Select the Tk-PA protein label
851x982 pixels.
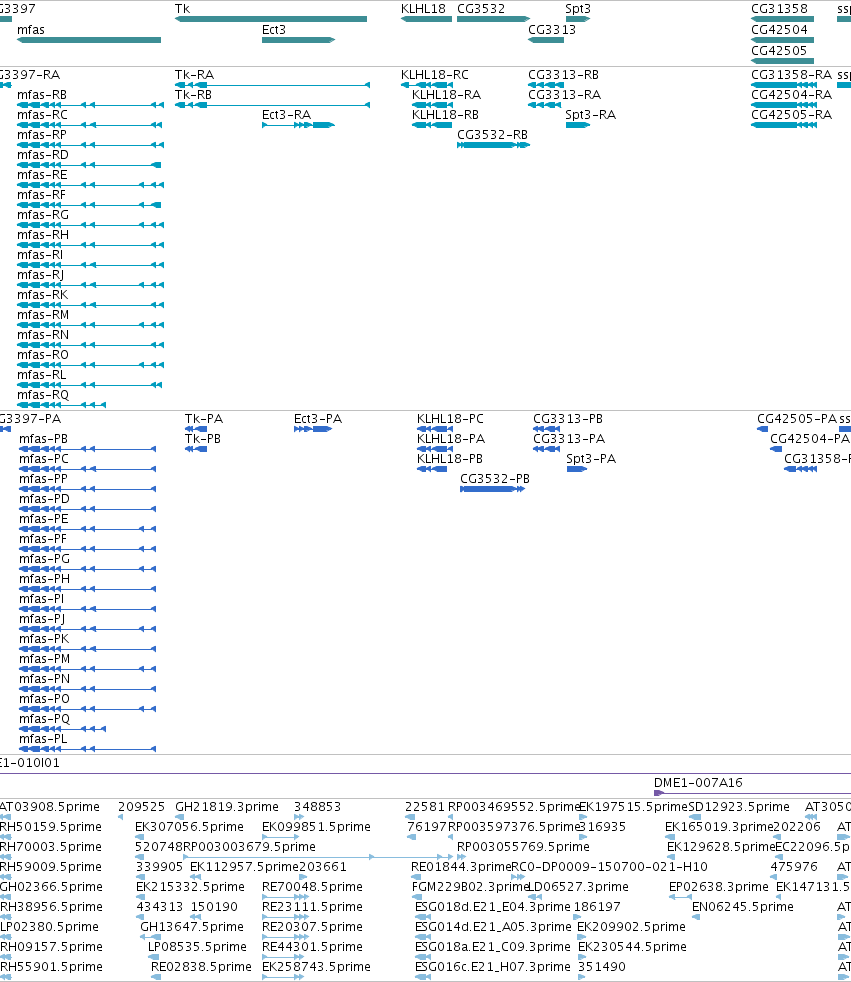click(x=204, y=418)
